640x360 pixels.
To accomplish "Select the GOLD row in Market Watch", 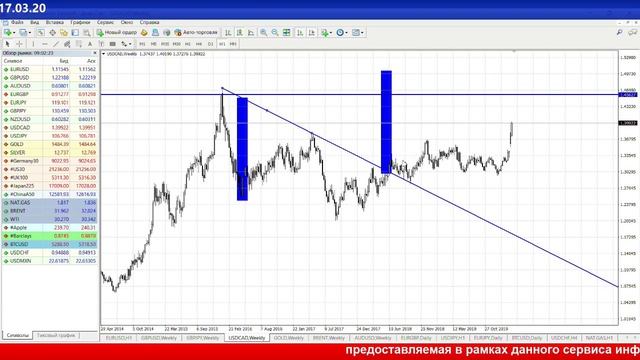I will (x=50, y=144).
